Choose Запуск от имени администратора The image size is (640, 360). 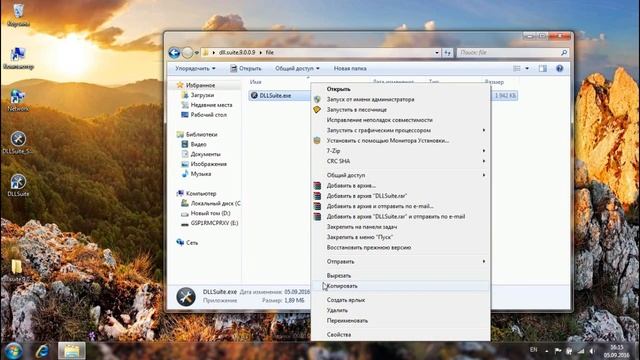coord(400,100)
